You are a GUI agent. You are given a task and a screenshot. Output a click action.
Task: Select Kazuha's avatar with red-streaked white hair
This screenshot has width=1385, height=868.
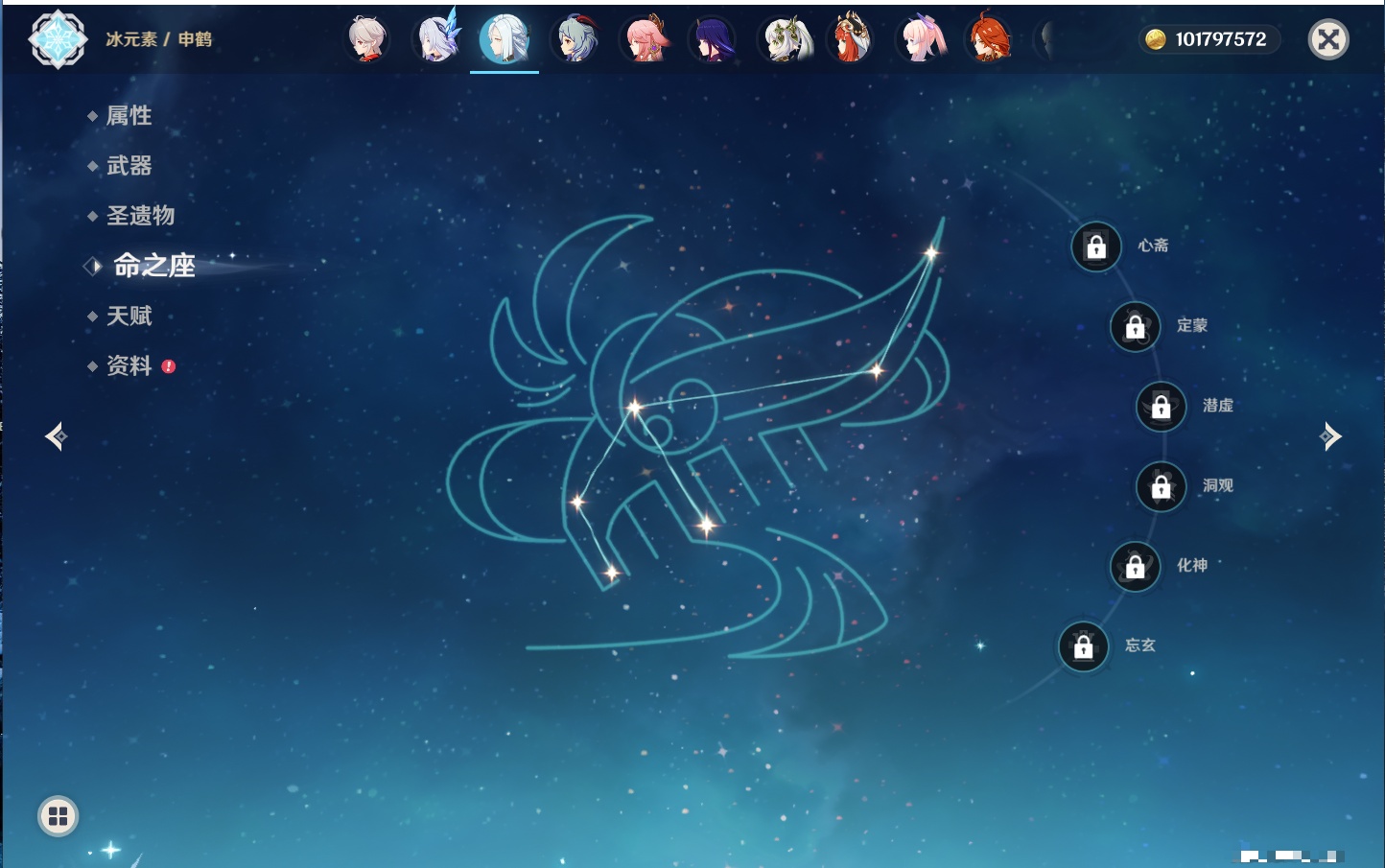pyautogui.click(x=367, y=40)
